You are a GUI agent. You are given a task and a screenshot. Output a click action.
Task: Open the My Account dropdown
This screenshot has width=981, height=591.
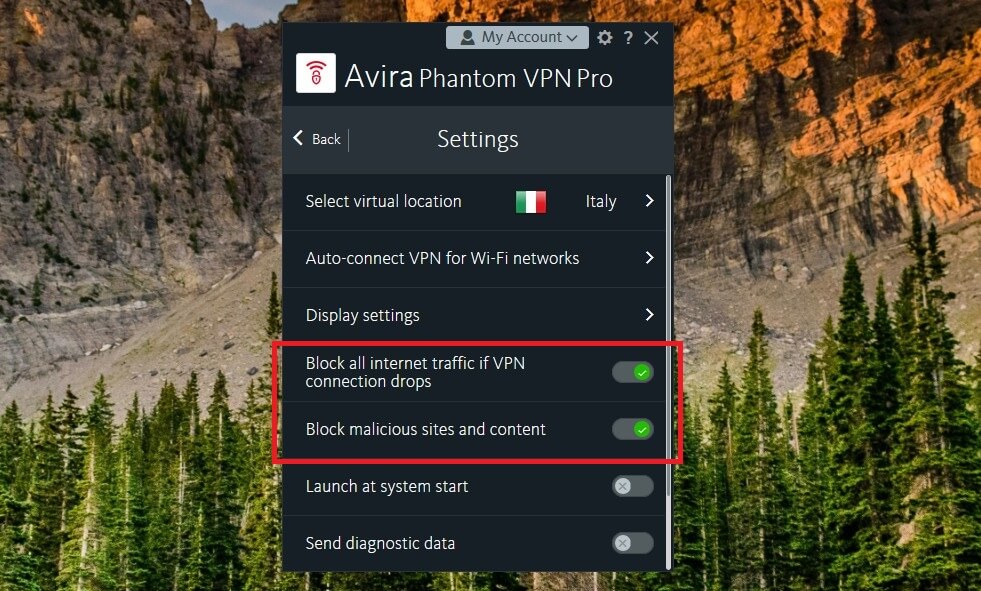[517, 37]
